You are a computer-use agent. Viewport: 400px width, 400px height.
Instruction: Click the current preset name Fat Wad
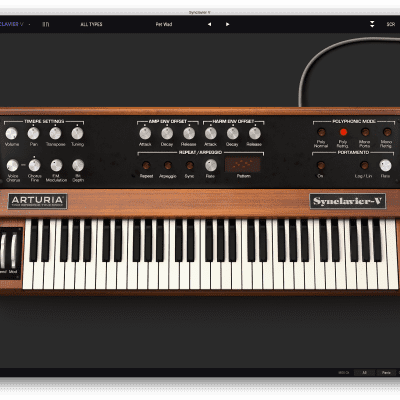click(x=164, y=24)
